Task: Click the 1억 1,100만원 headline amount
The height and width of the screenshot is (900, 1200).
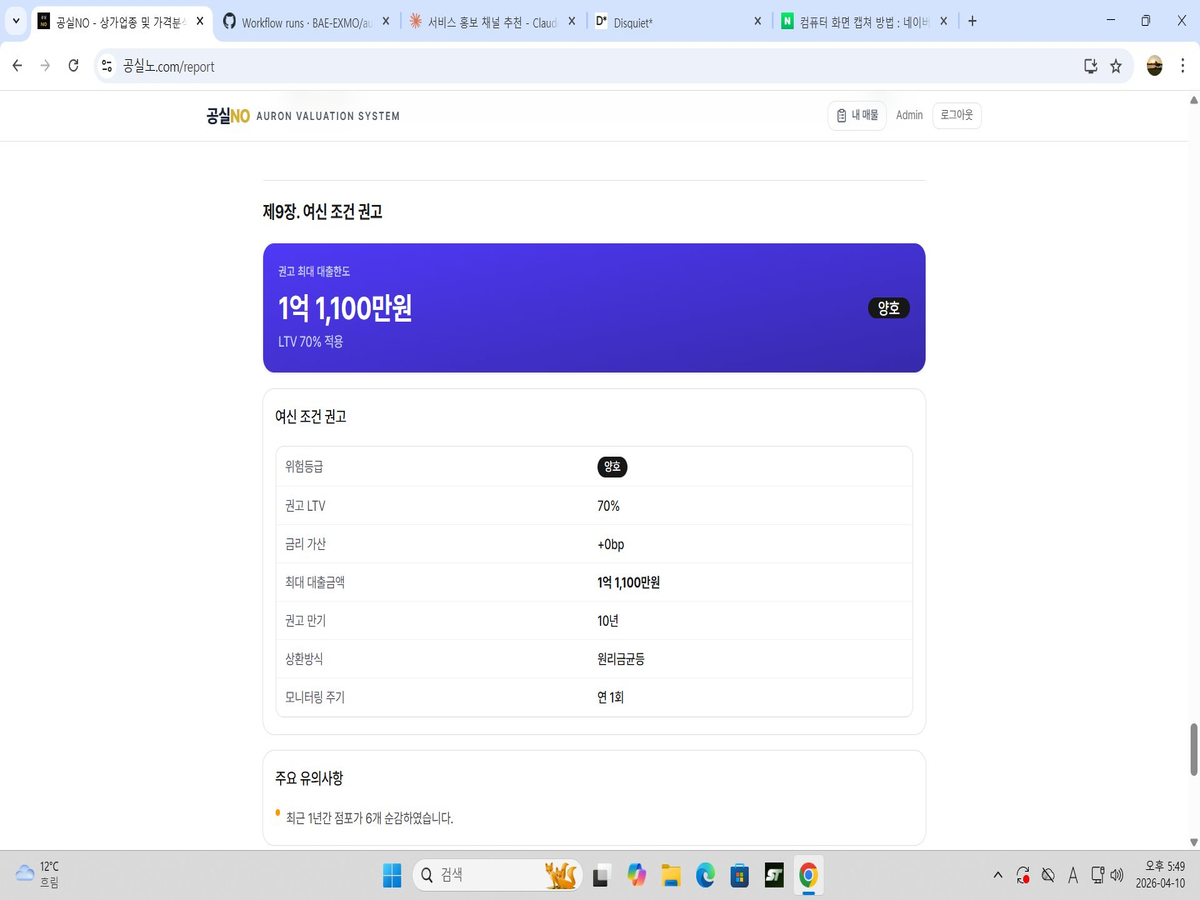Action: point(345,309)
